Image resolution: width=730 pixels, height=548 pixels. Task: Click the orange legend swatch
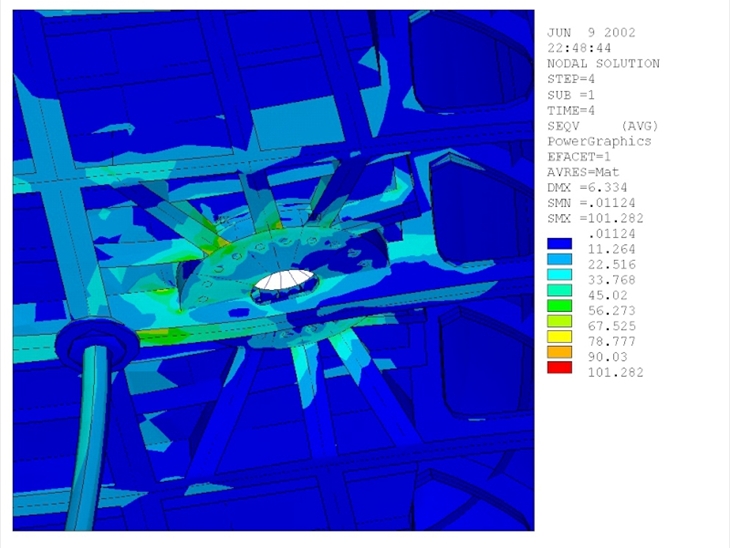[x=559, y=352]
